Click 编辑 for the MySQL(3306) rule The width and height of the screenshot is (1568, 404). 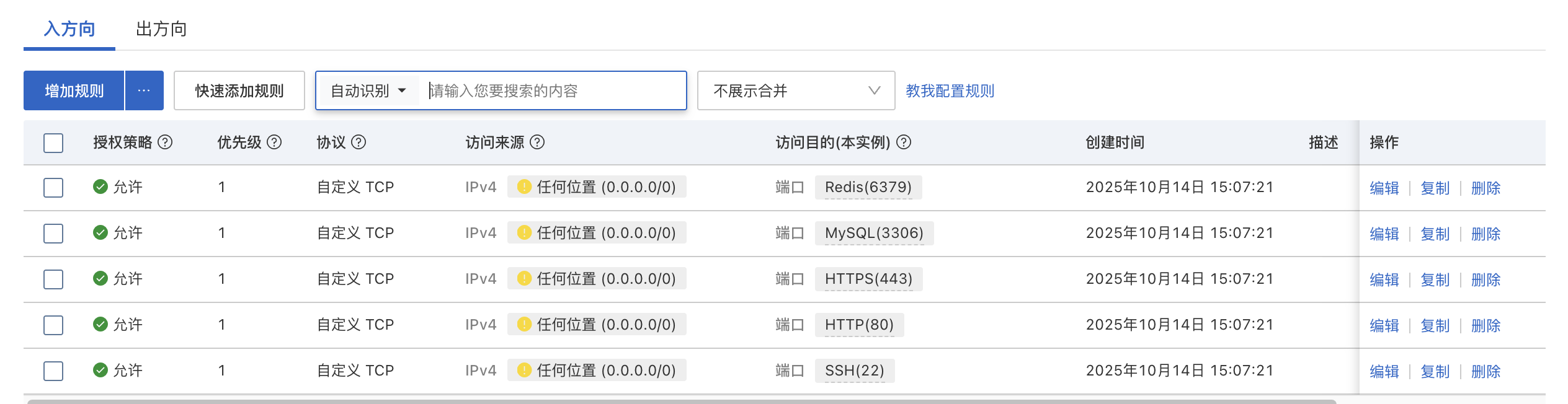click(1384, 234)
